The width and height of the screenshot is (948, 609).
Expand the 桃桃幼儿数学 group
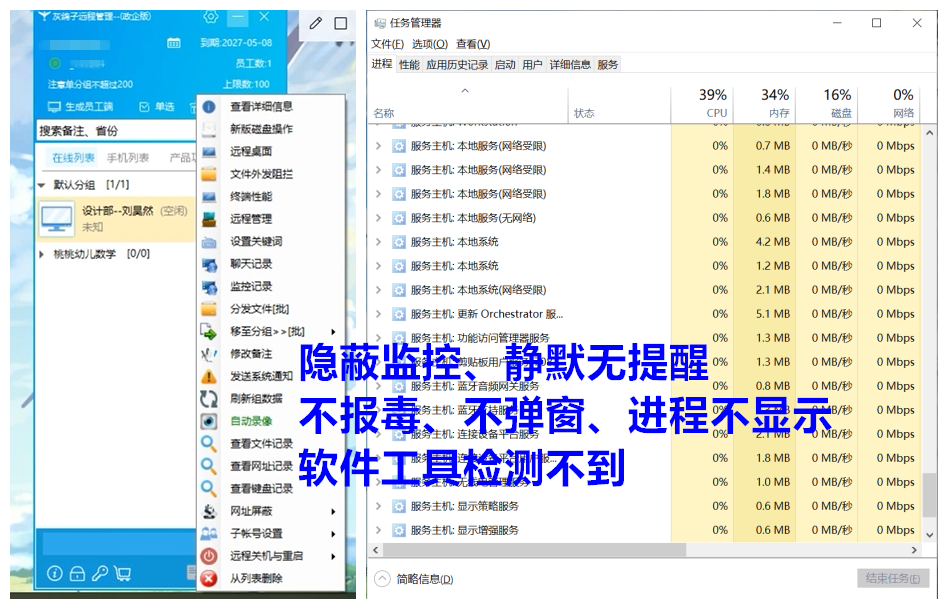coord(42,254)
